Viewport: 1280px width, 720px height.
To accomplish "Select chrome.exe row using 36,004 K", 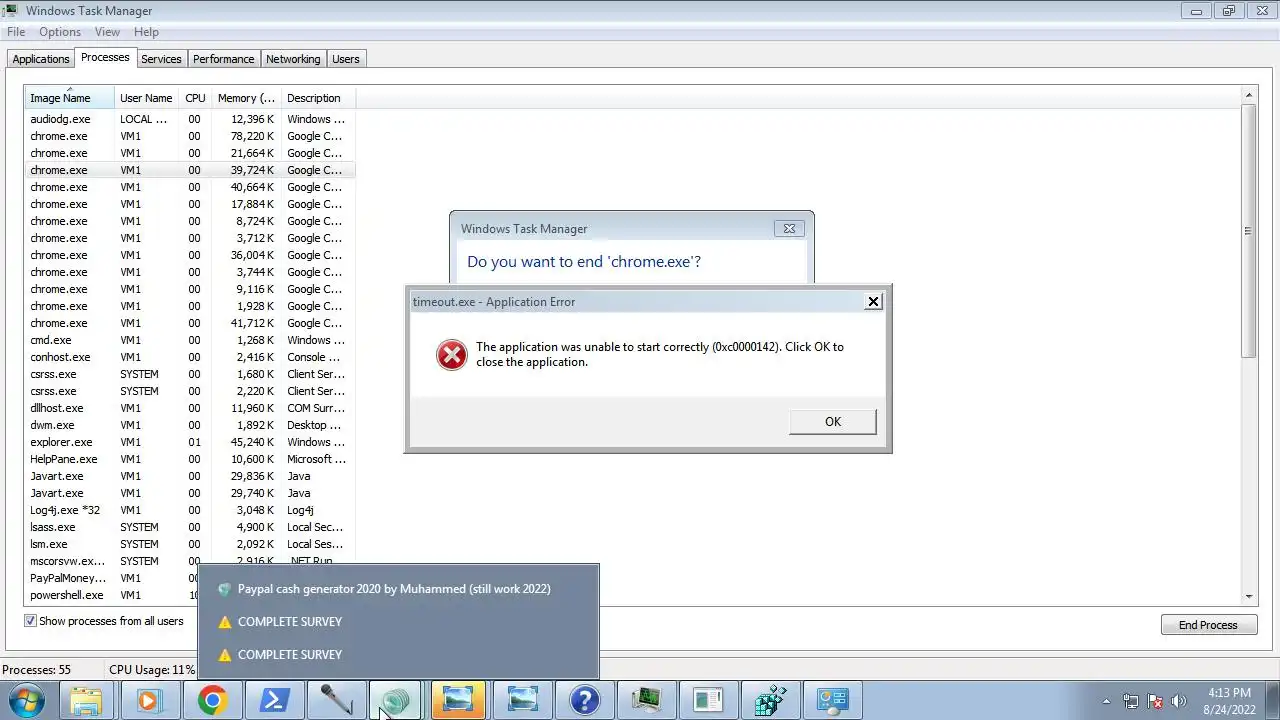I will pos(190,255).
